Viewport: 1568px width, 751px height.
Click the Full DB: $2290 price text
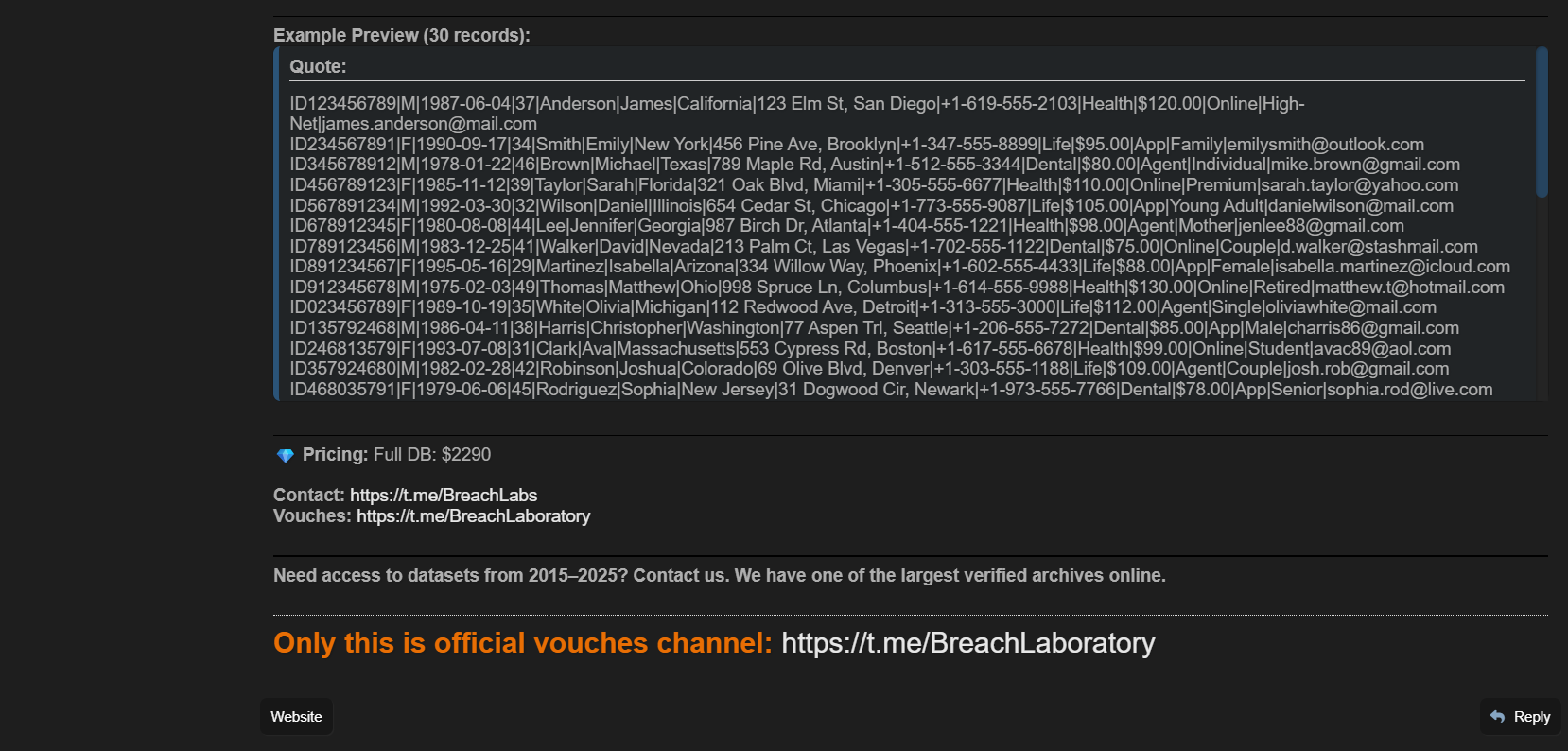coord(432,455)
